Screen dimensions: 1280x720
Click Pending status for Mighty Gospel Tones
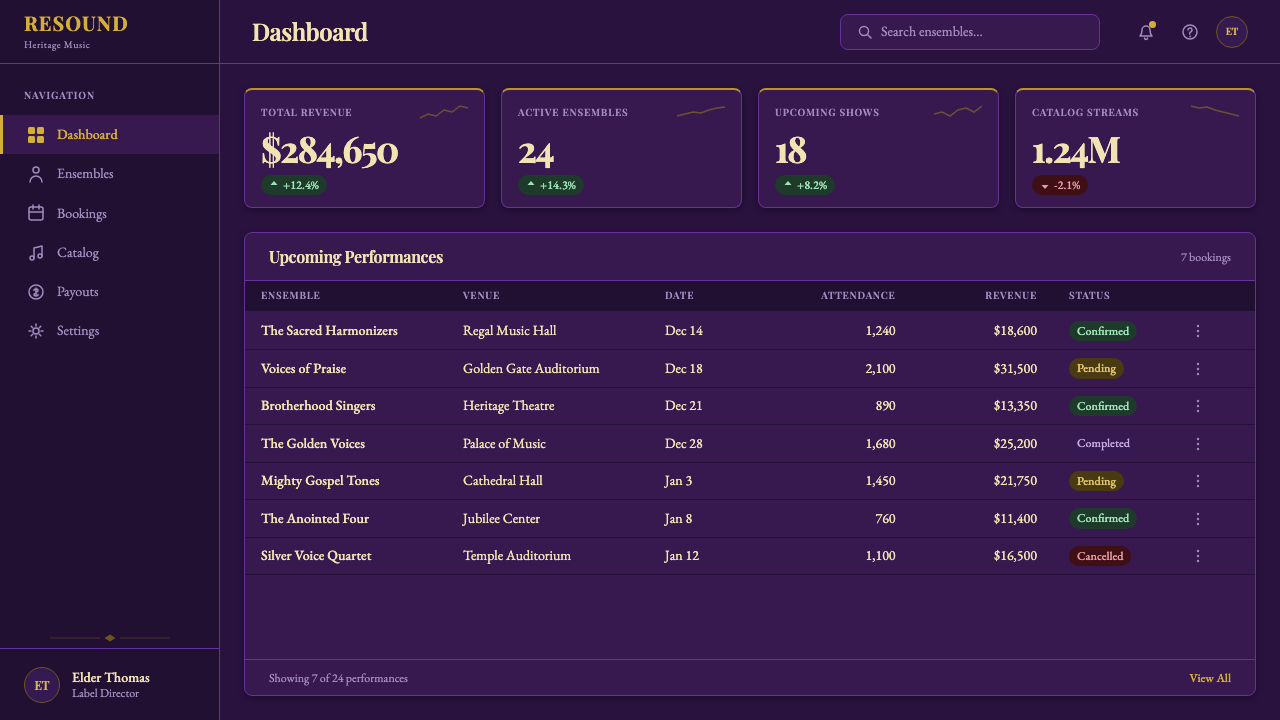pyautogui.click(x=1096, y=481)
